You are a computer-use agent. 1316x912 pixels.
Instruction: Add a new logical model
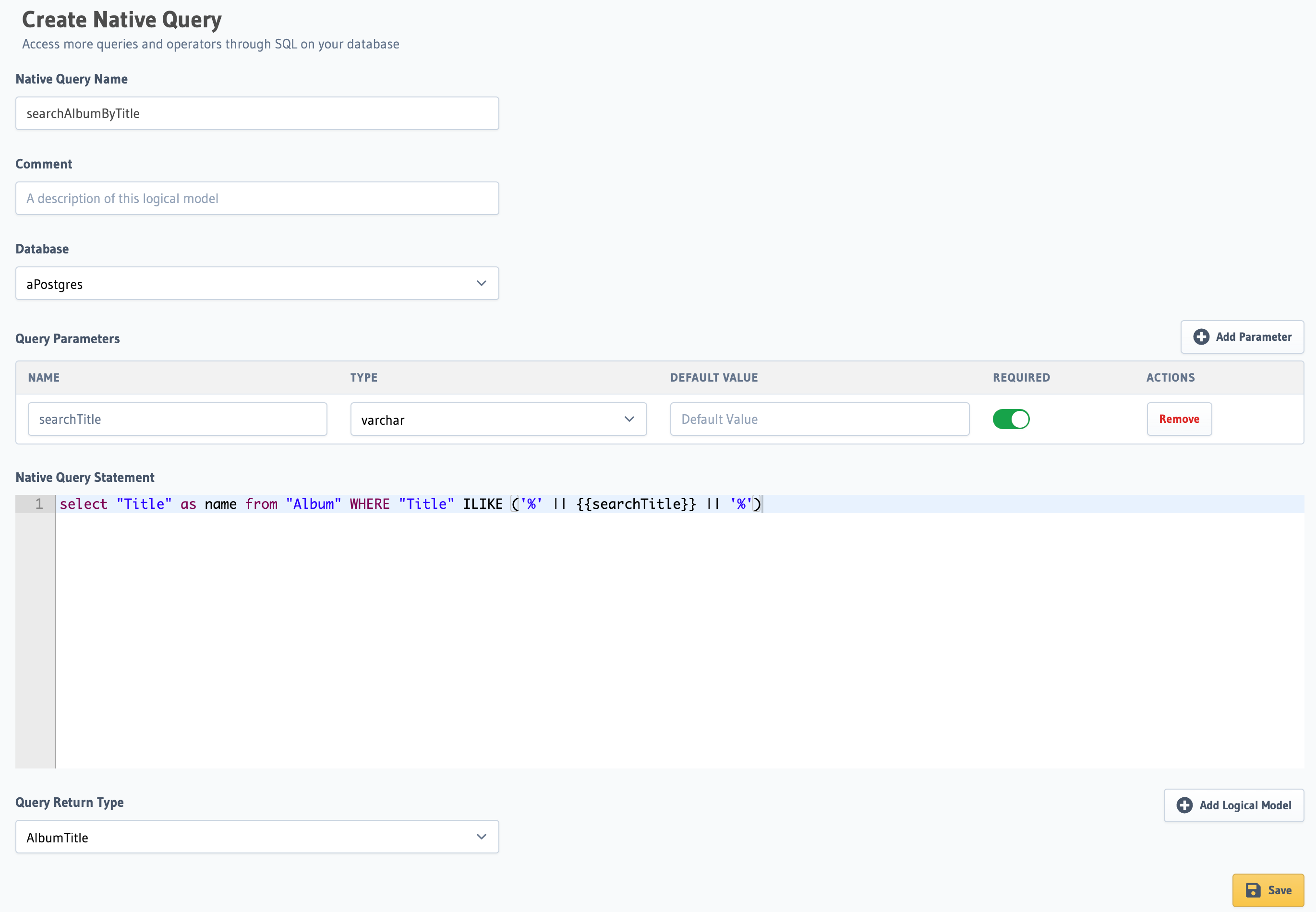(x=1234, y=805)
